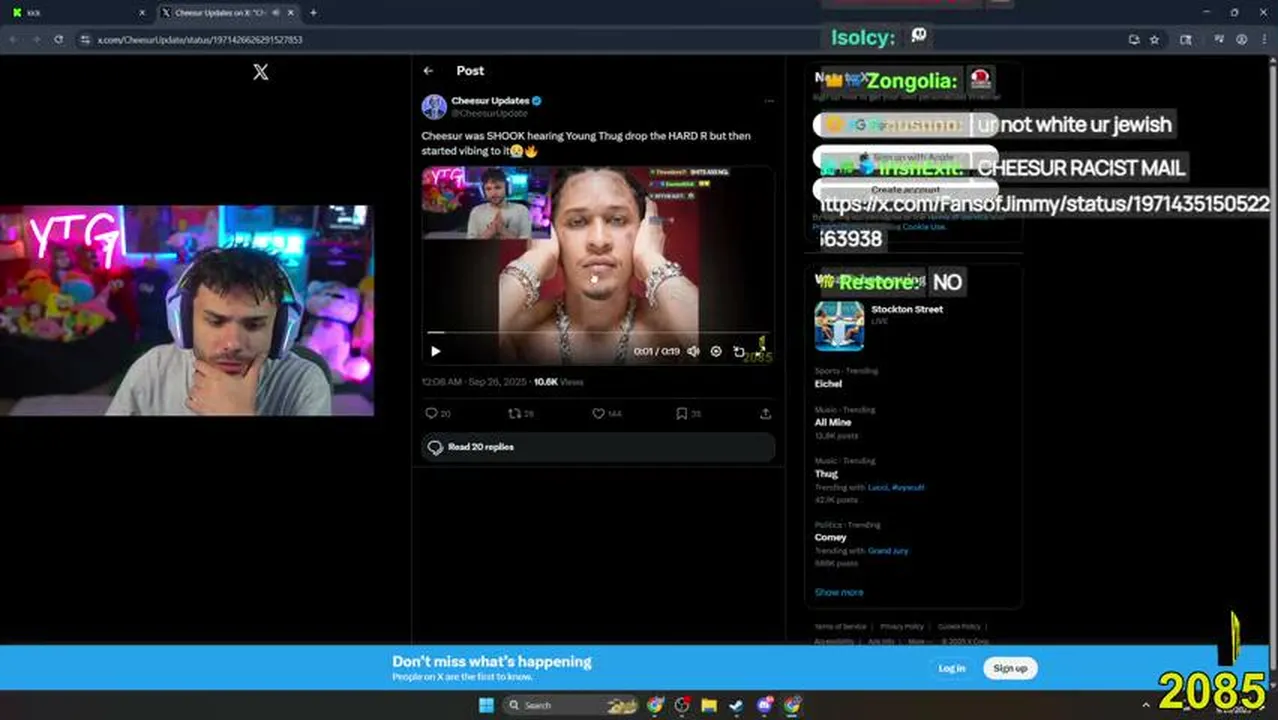Open trending topic Eichel

tap(828, 384)
